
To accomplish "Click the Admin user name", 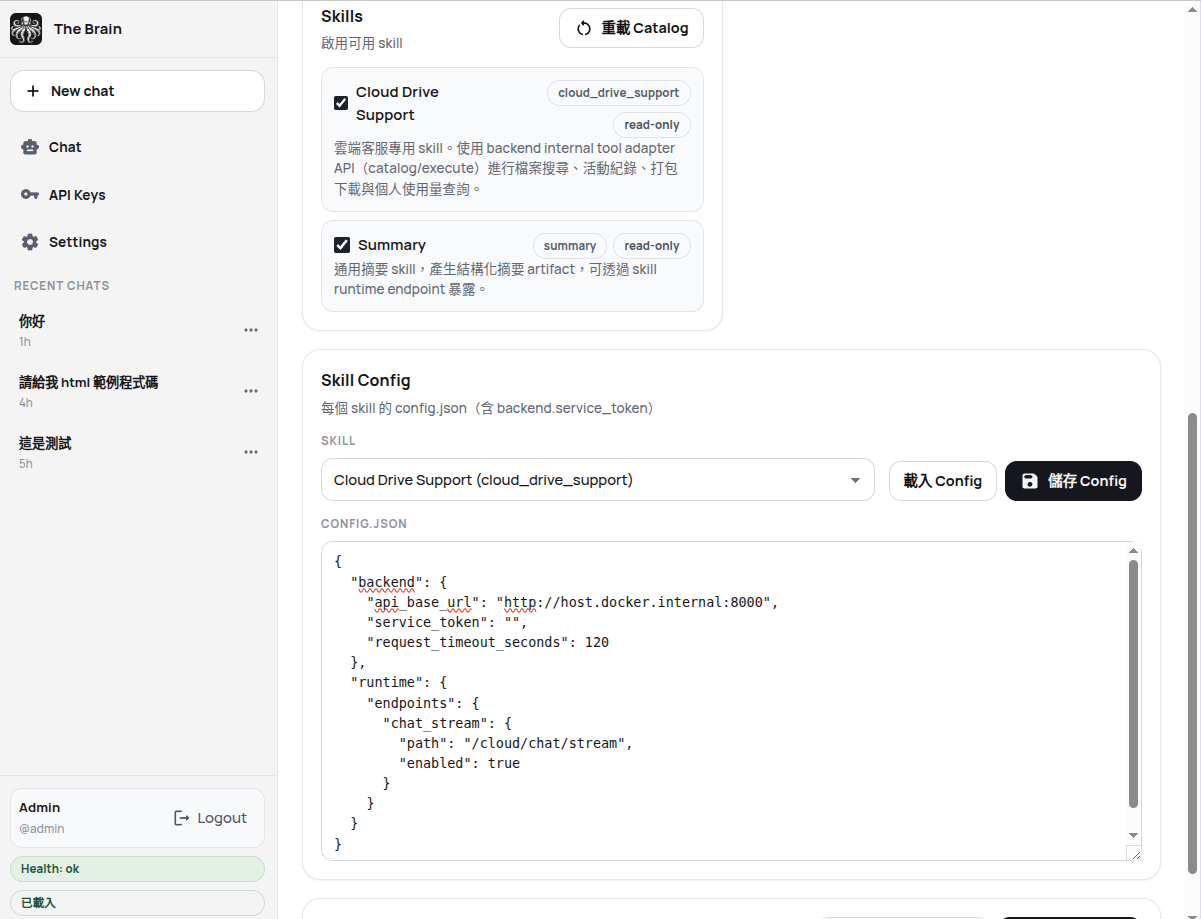I will [40, 807].
